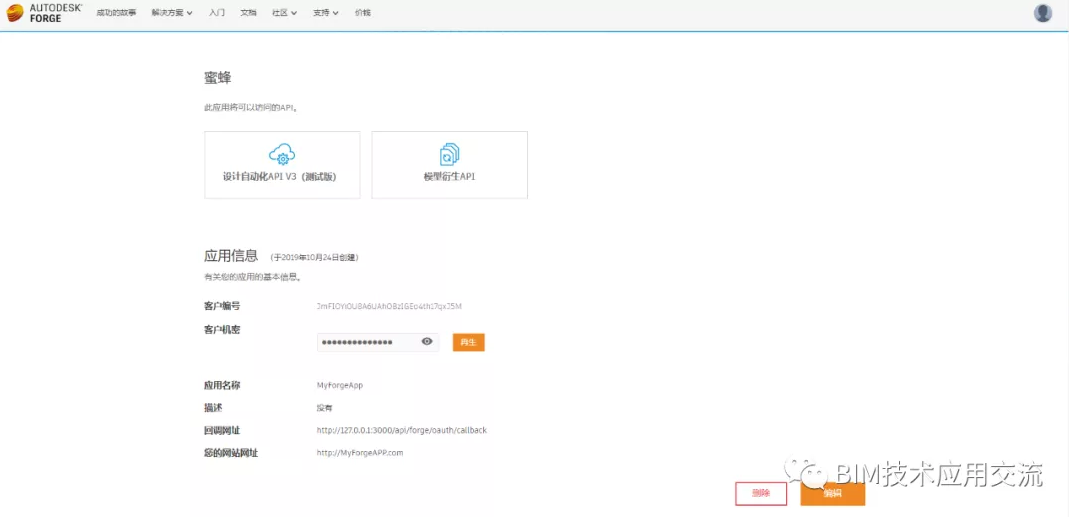Click the orange 编辑 edit button
The height and width of the screenshot is (517, 1069).
coord(832,494)
